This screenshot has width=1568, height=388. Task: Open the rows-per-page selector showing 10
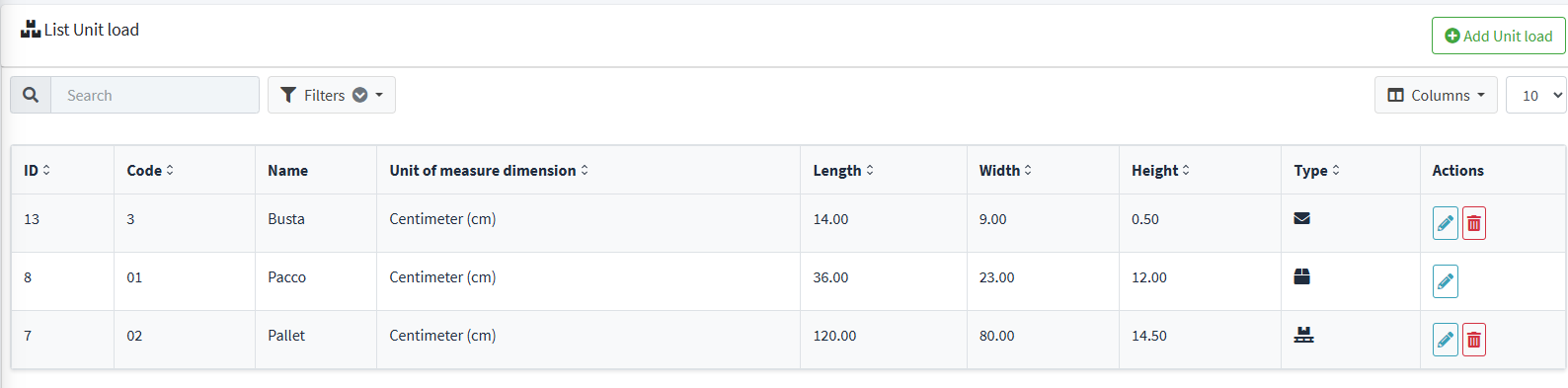[x=1535, y=95]
